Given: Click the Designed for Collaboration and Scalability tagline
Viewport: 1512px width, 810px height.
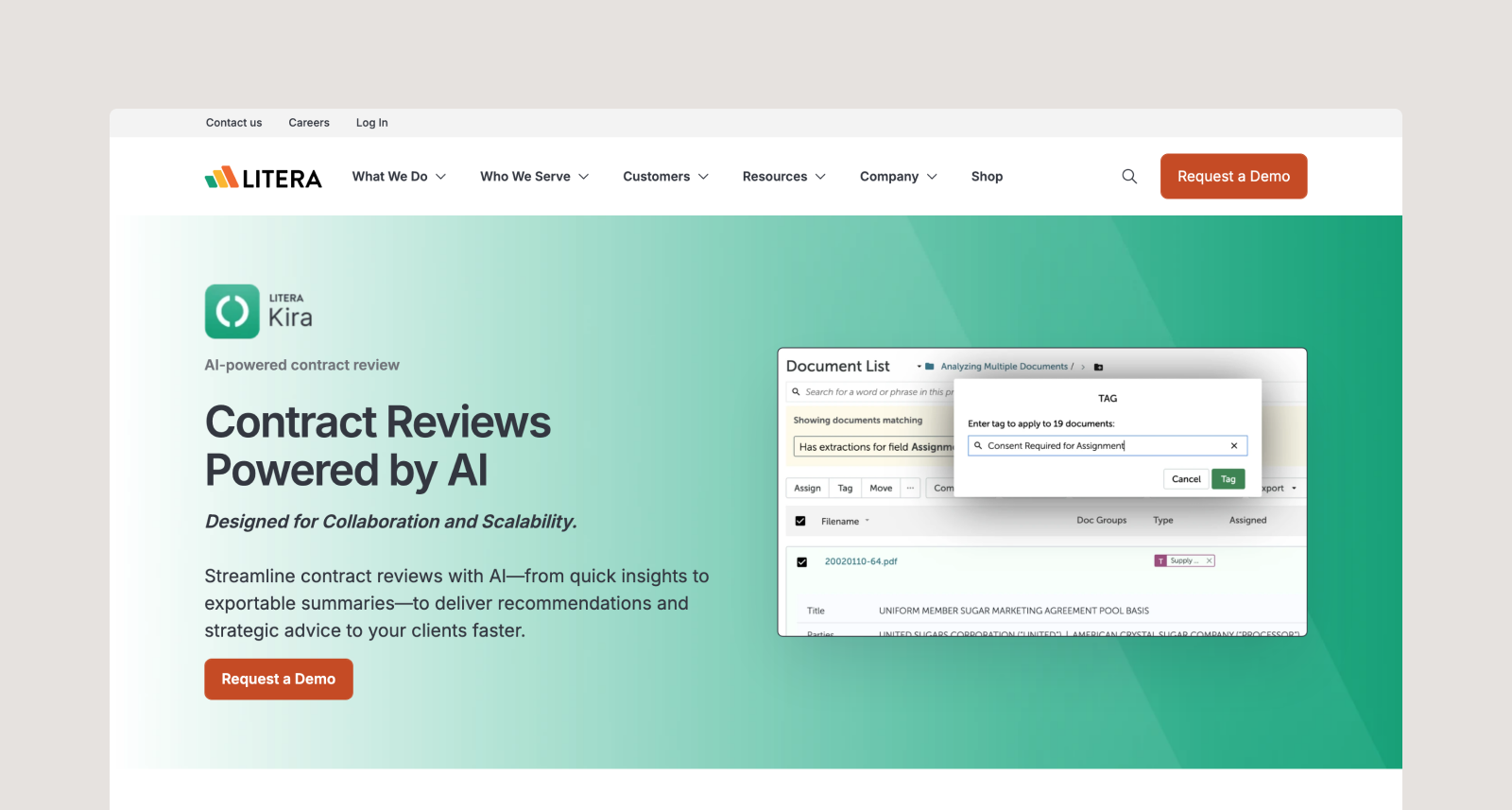Looking at the screenshot, I should pos(391,522).
